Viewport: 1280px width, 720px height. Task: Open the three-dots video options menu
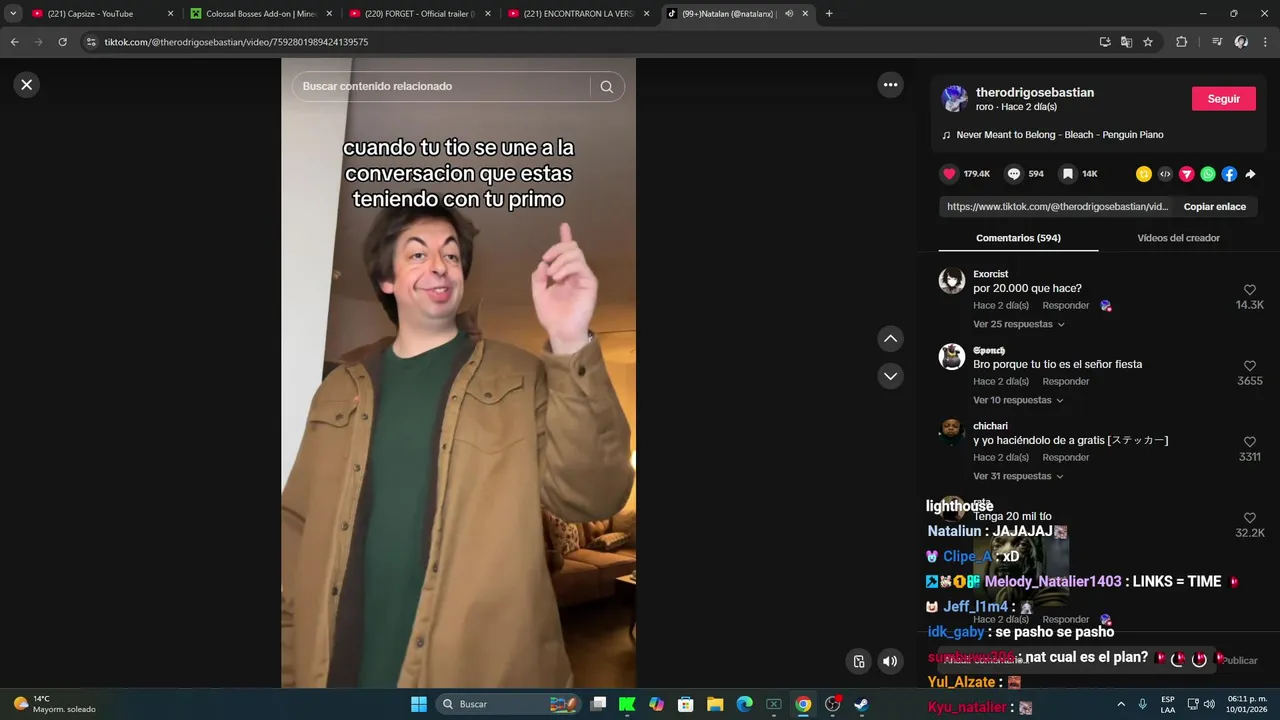(890, 85)
